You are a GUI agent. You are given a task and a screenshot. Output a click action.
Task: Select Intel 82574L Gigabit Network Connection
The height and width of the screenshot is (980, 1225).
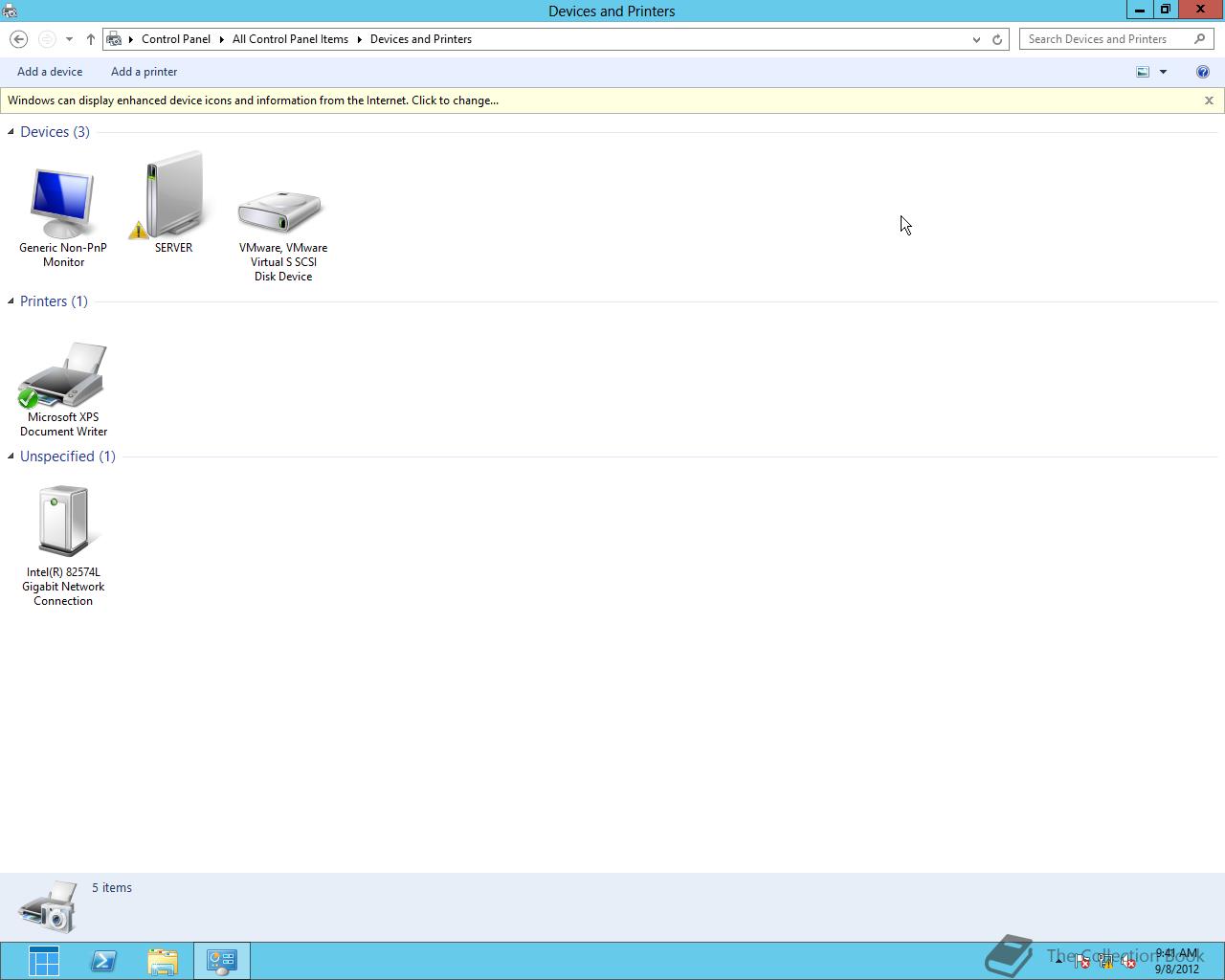(x=63, y=546)
